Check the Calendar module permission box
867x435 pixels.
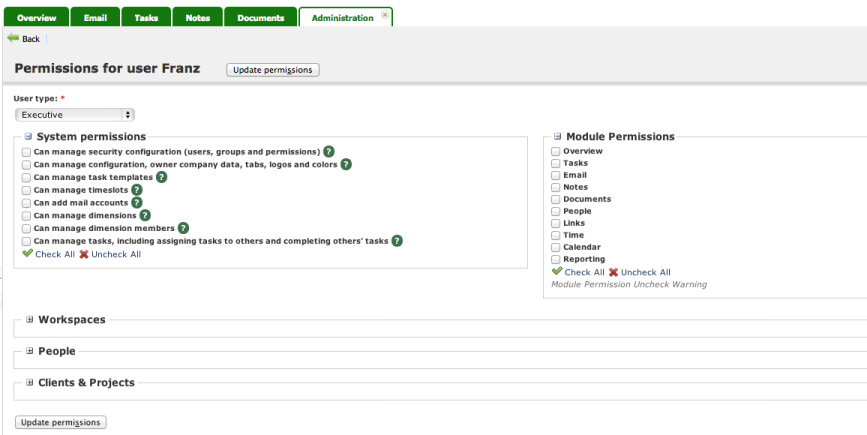[556, 247]
